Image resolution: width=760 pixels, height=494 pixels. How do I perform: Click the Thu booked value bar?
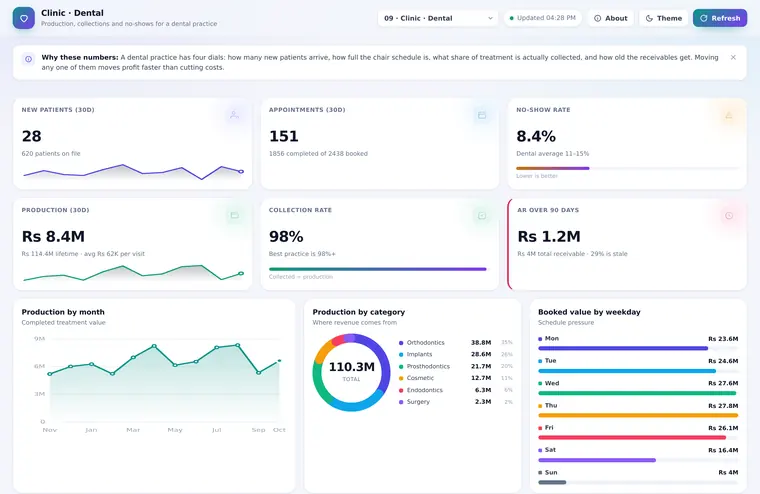[x=638, y=415]
